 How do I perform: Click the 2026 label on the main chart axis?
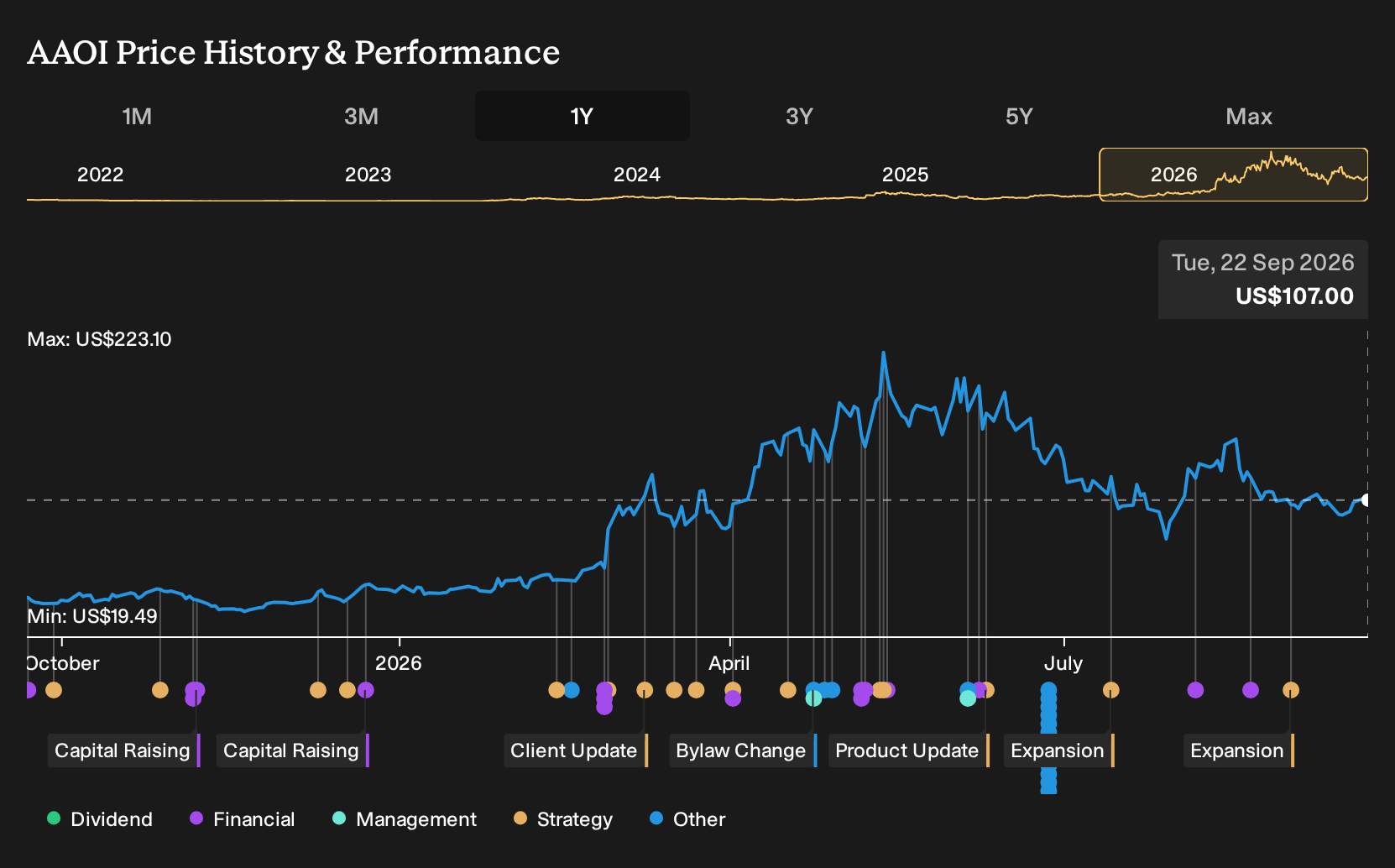pyautogui.click(x=399, y=663)
